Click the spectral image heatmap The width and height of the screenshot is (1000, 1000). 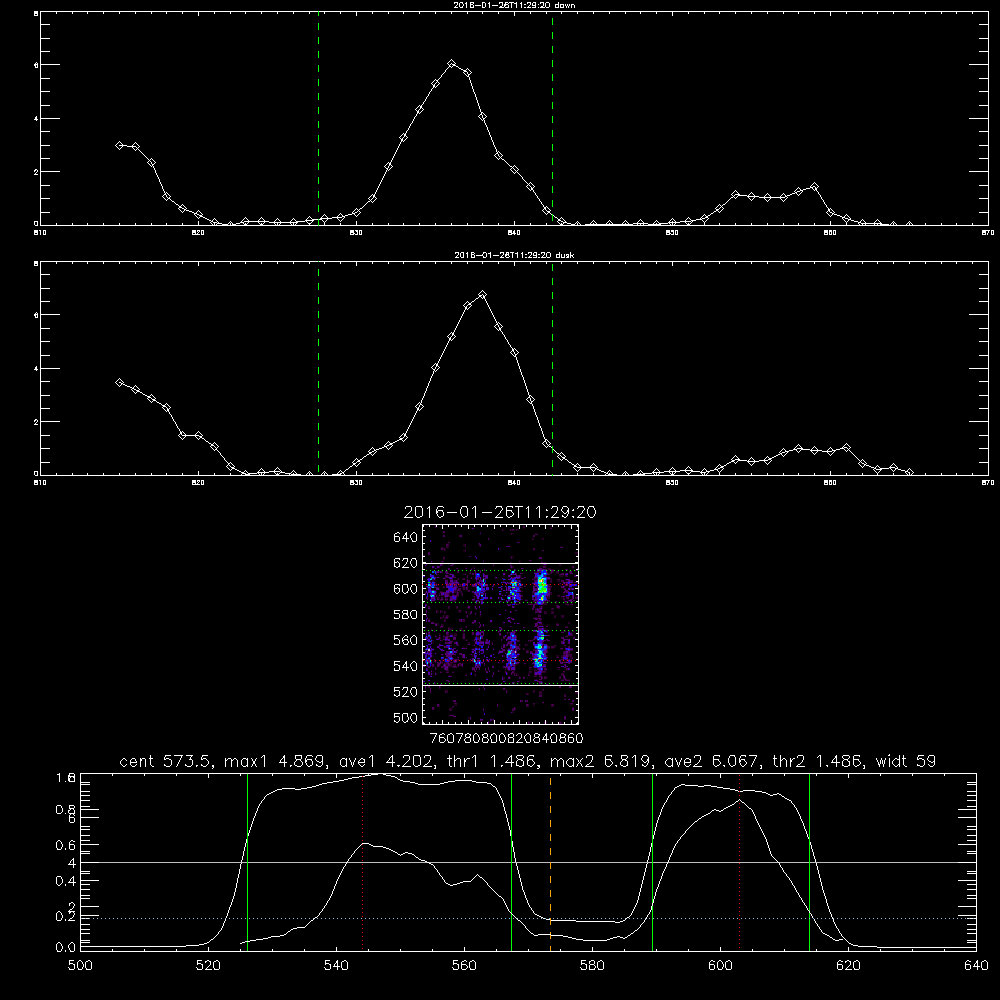point(500,624)
